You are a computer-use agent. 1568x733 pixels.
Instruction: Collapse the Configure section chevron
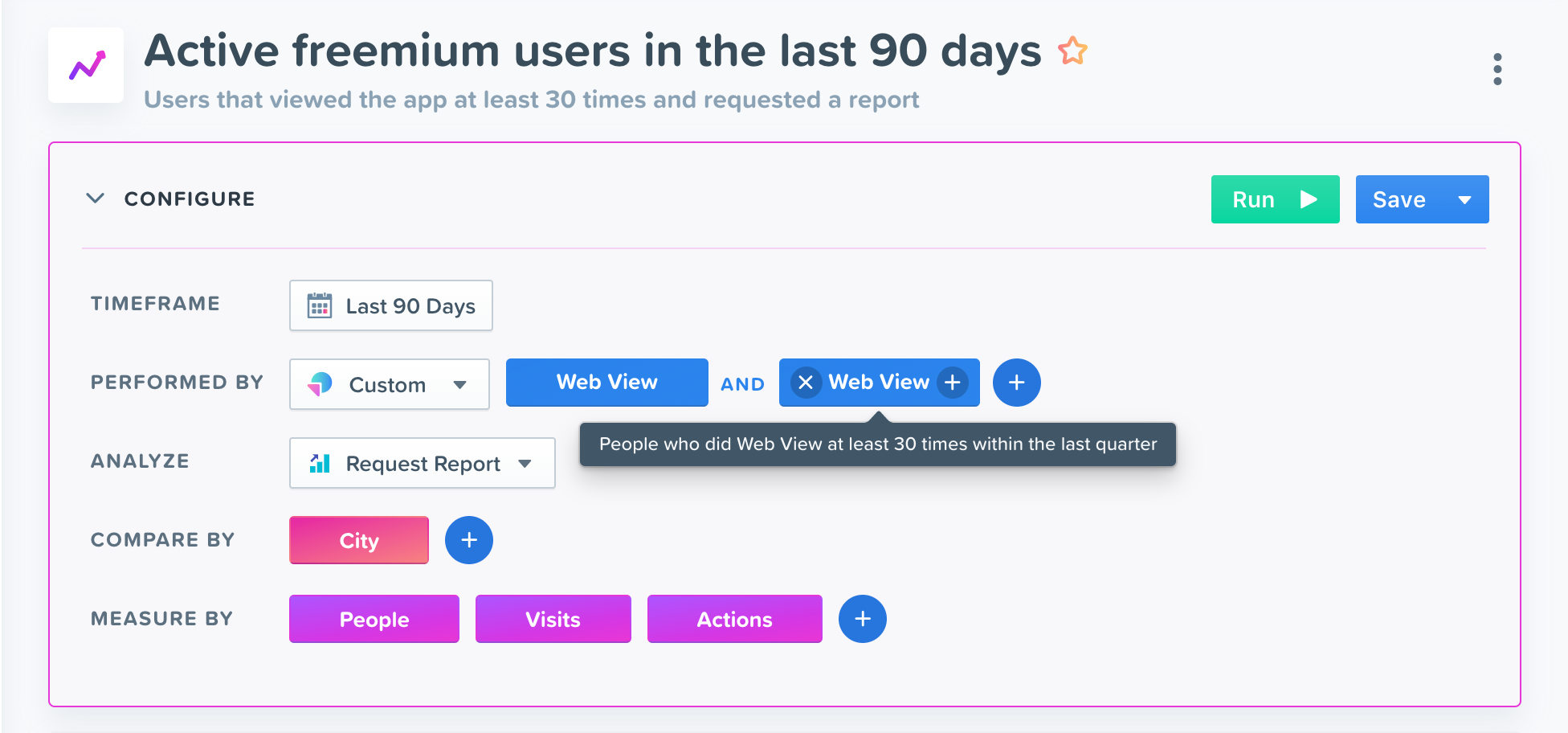coord(96,199)
